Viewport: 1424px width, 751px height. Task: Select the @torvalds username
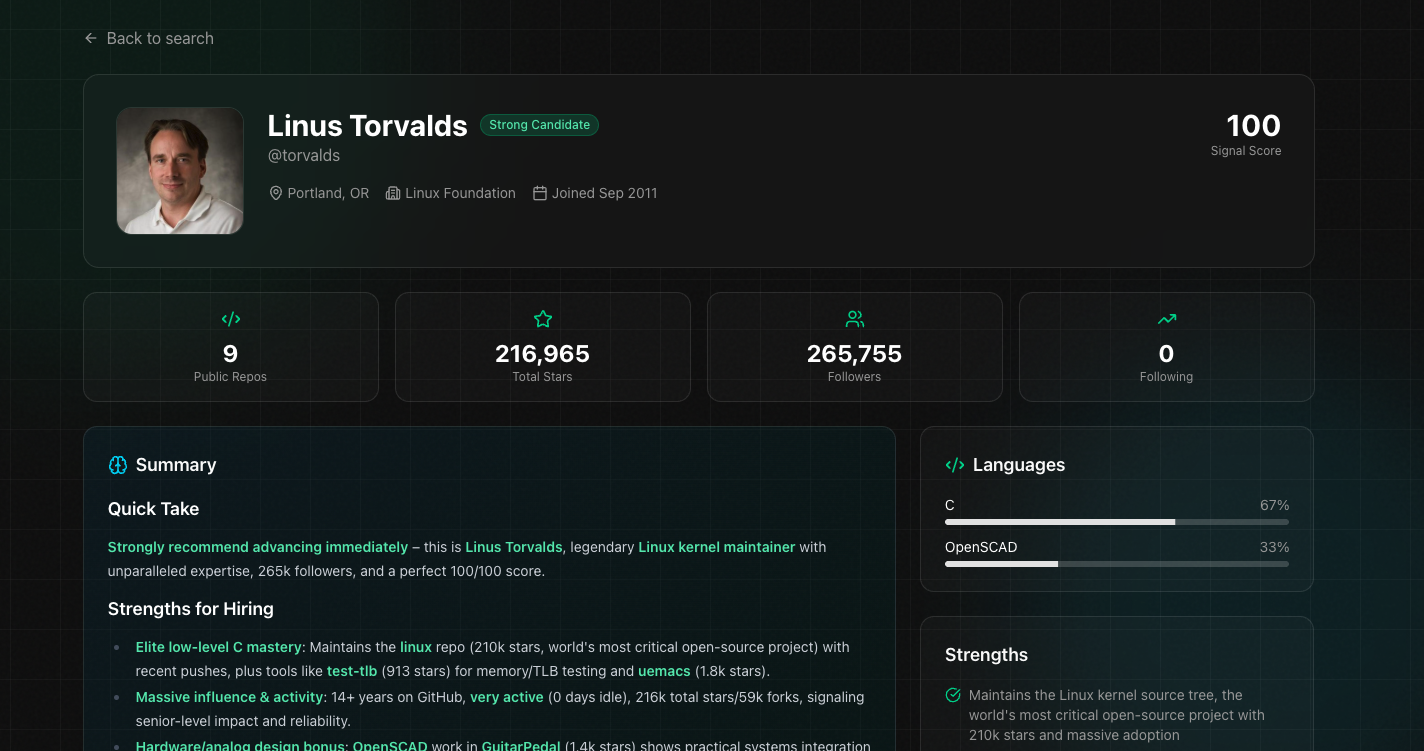point(302,155)
